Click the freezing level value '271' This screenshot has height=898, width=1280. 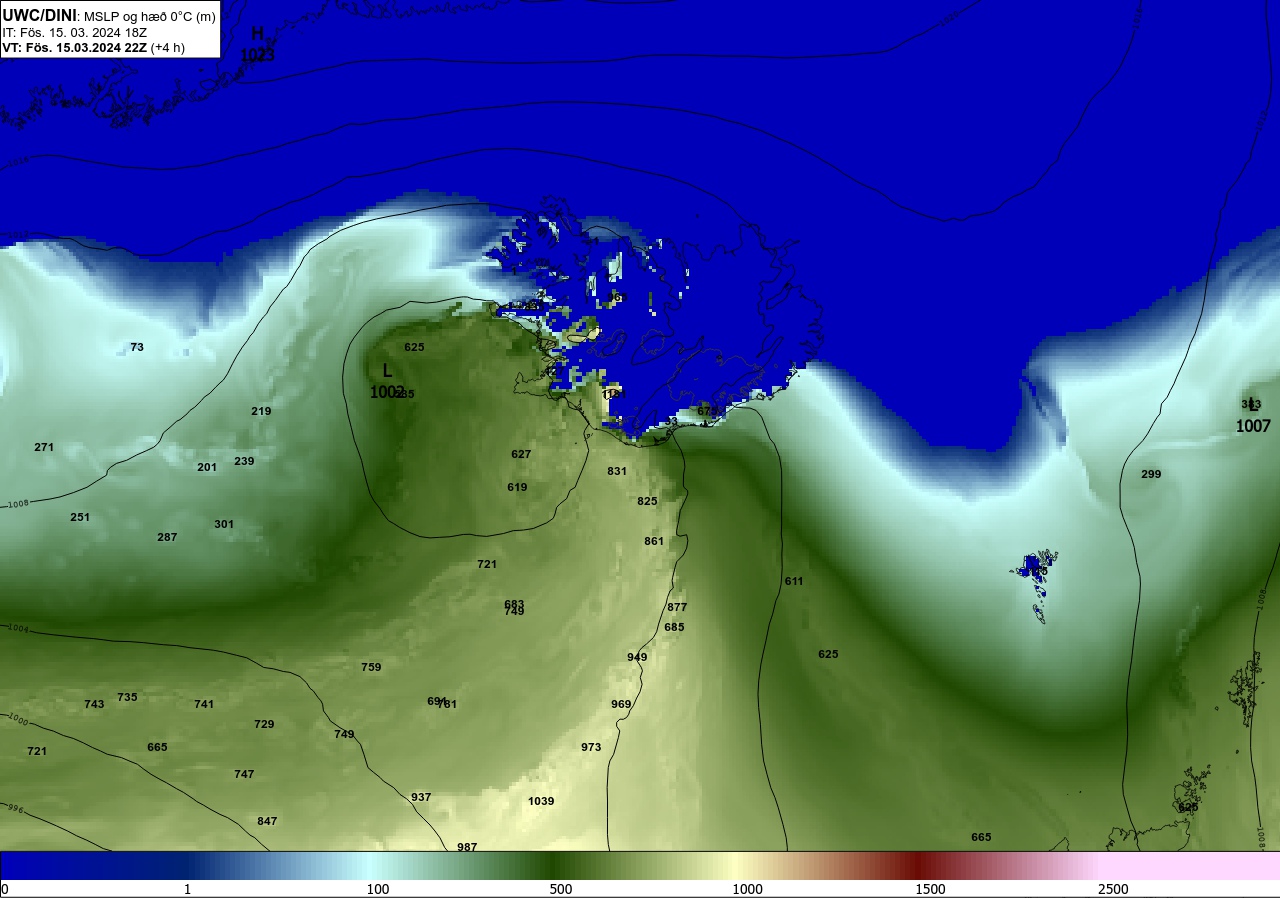[44, 447]
